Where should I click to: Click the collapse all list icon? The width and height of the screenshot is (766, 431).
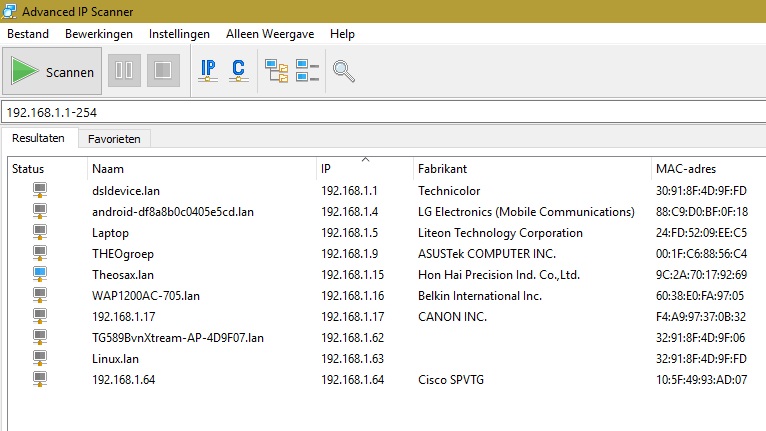[307, 71]
